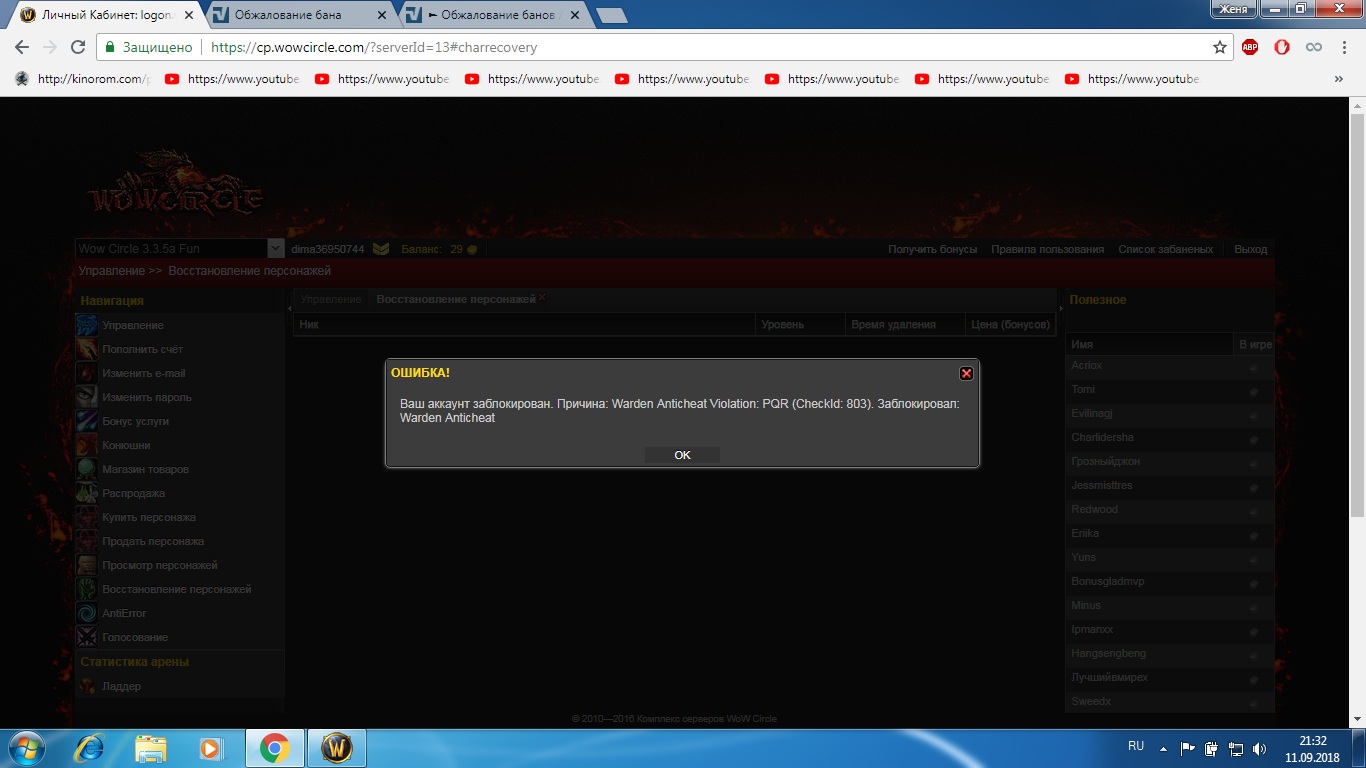The width and height of the screenshot is (1366, 768).
Task: Close the Восстановление персонажей panel tab
Action: click(543, 297)
